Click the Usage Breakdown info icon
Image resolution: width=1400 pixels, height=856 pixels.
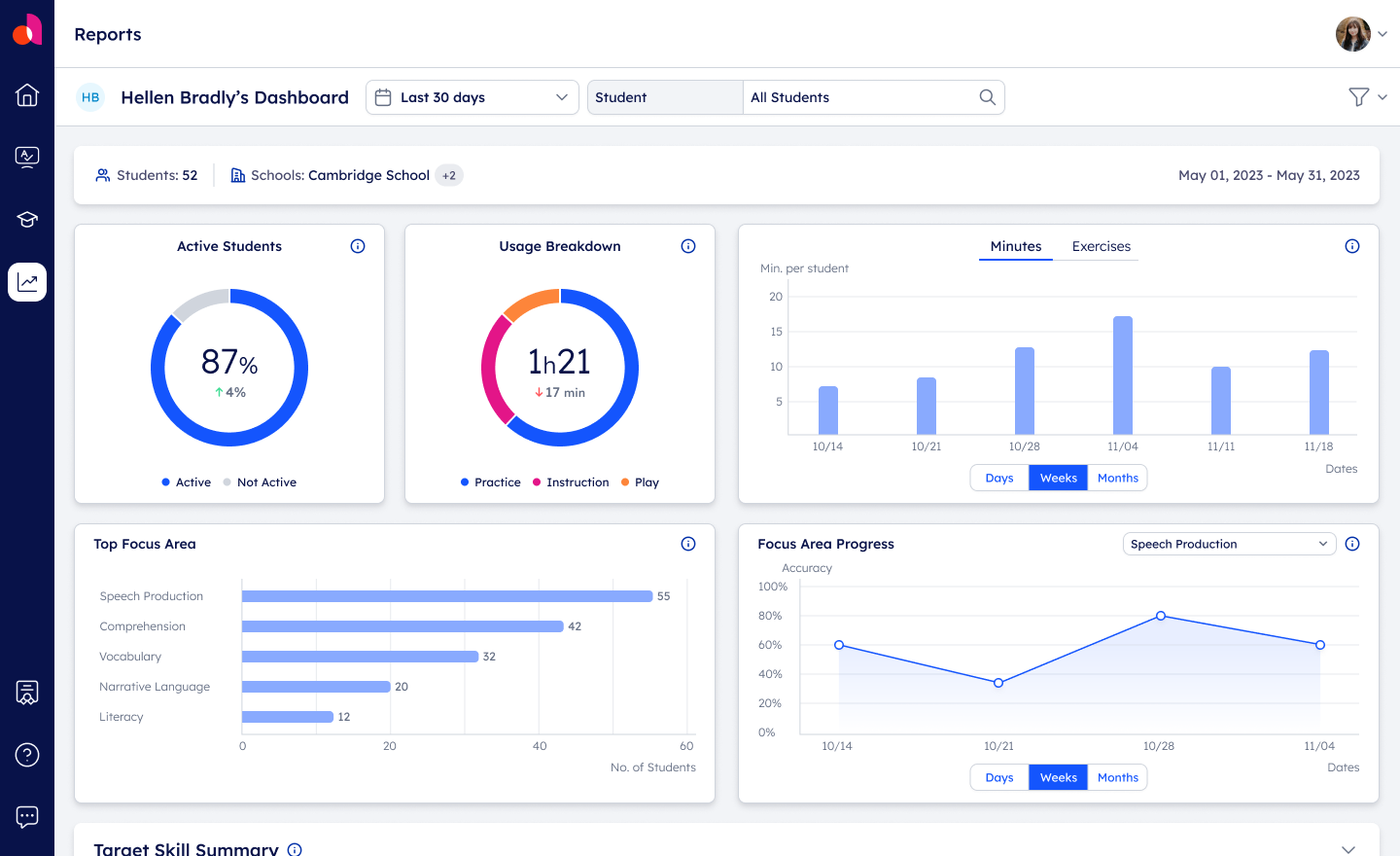688,246
